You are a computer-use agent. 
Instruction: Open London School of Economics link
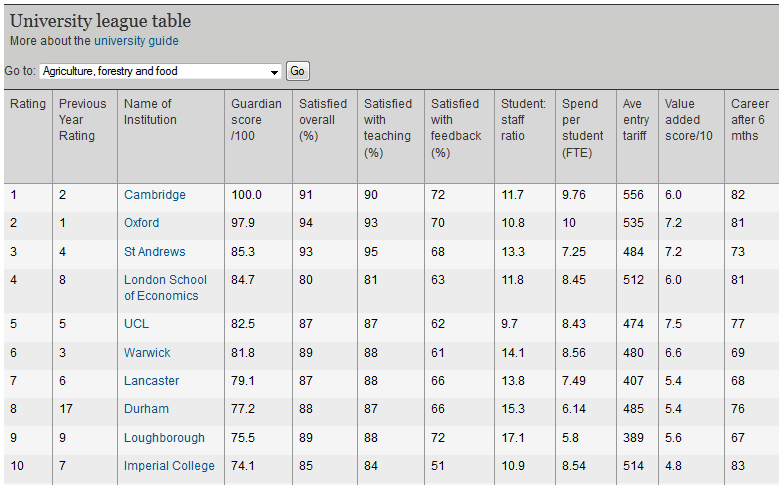(165, 288)
